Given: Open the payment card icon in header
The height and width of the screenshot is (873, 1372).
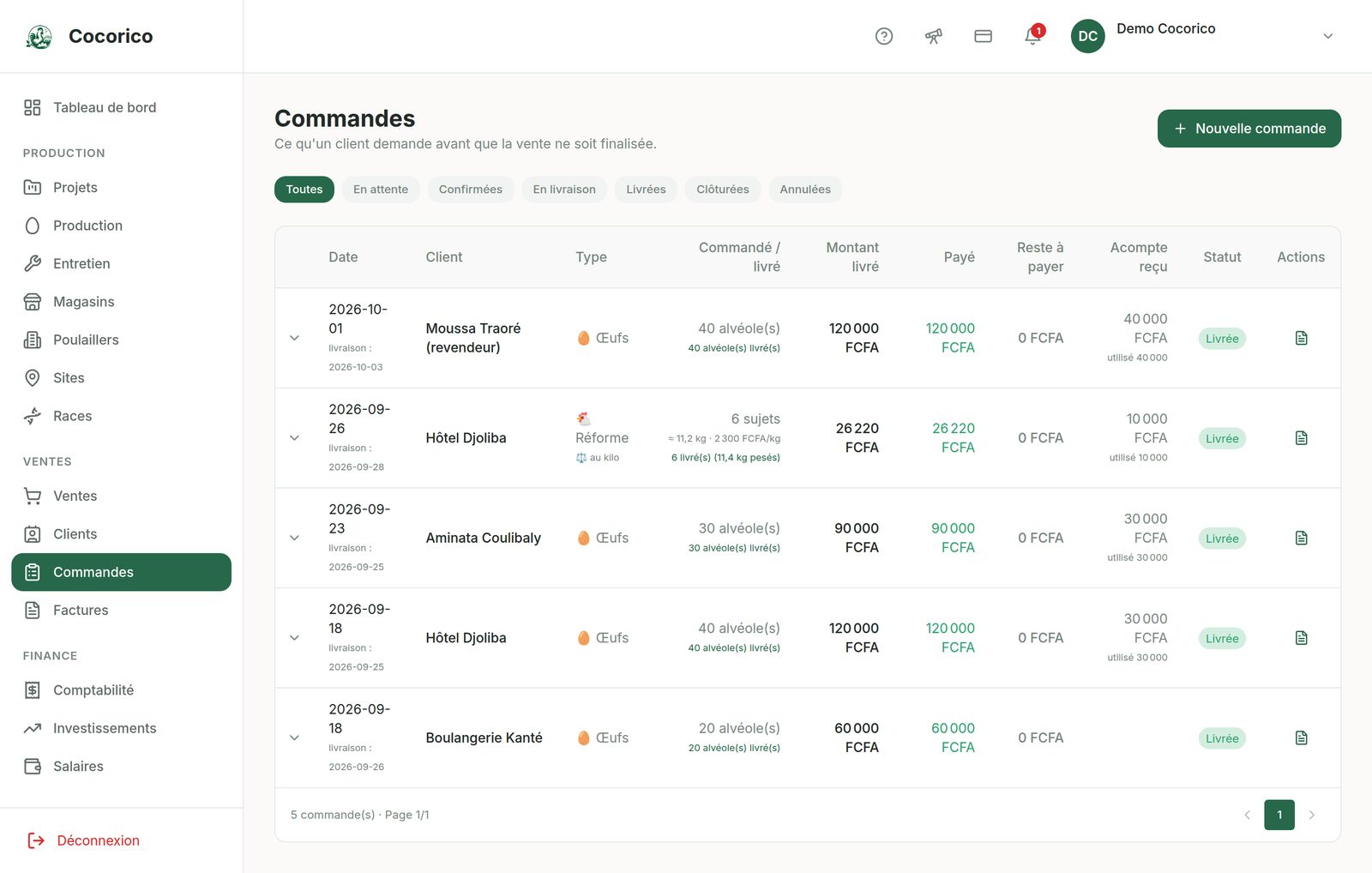Looking at the screenshot, I should point(984,36).
